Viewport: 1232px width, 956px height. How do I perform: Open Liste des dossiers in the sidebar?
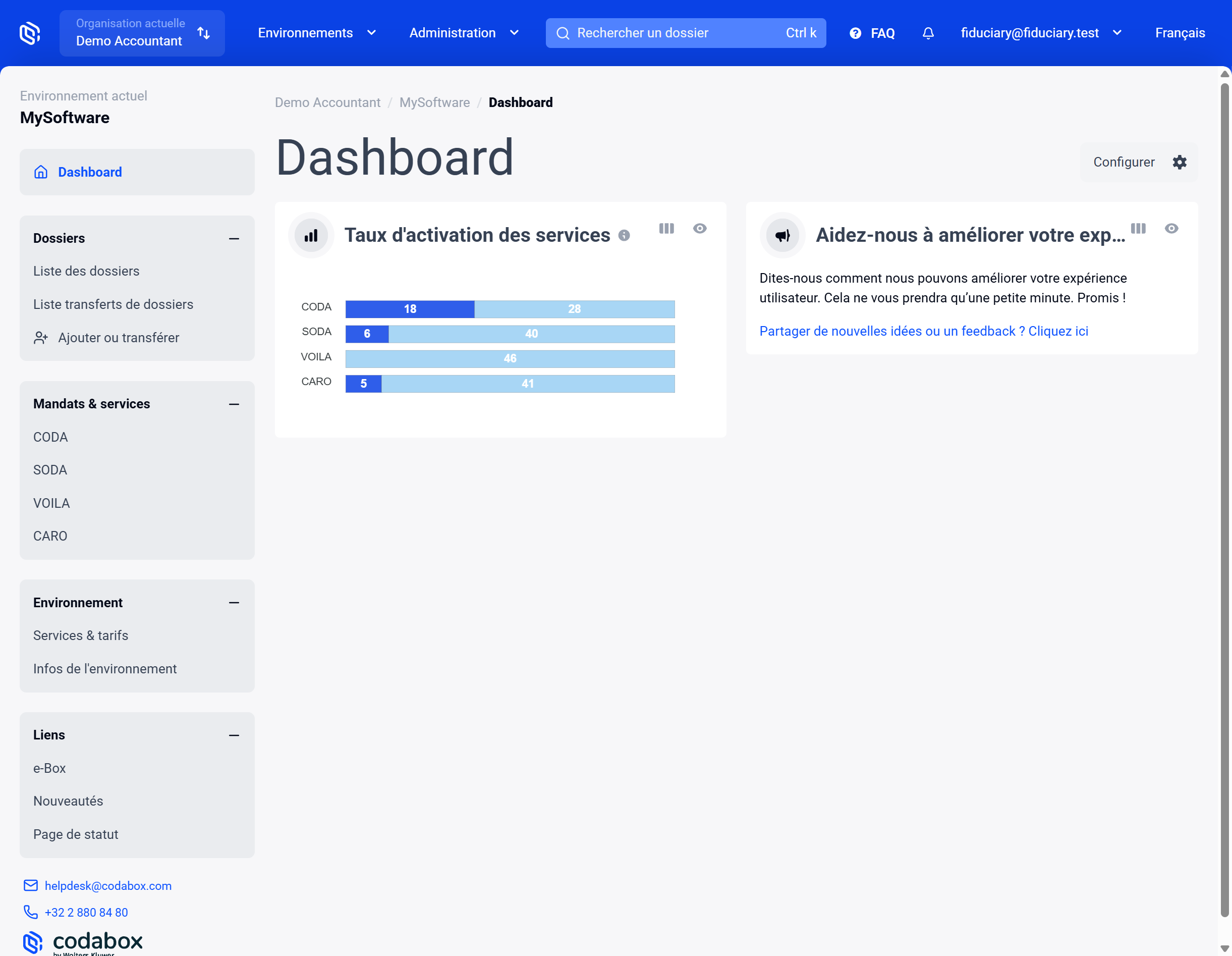click(x=86, y=272)
